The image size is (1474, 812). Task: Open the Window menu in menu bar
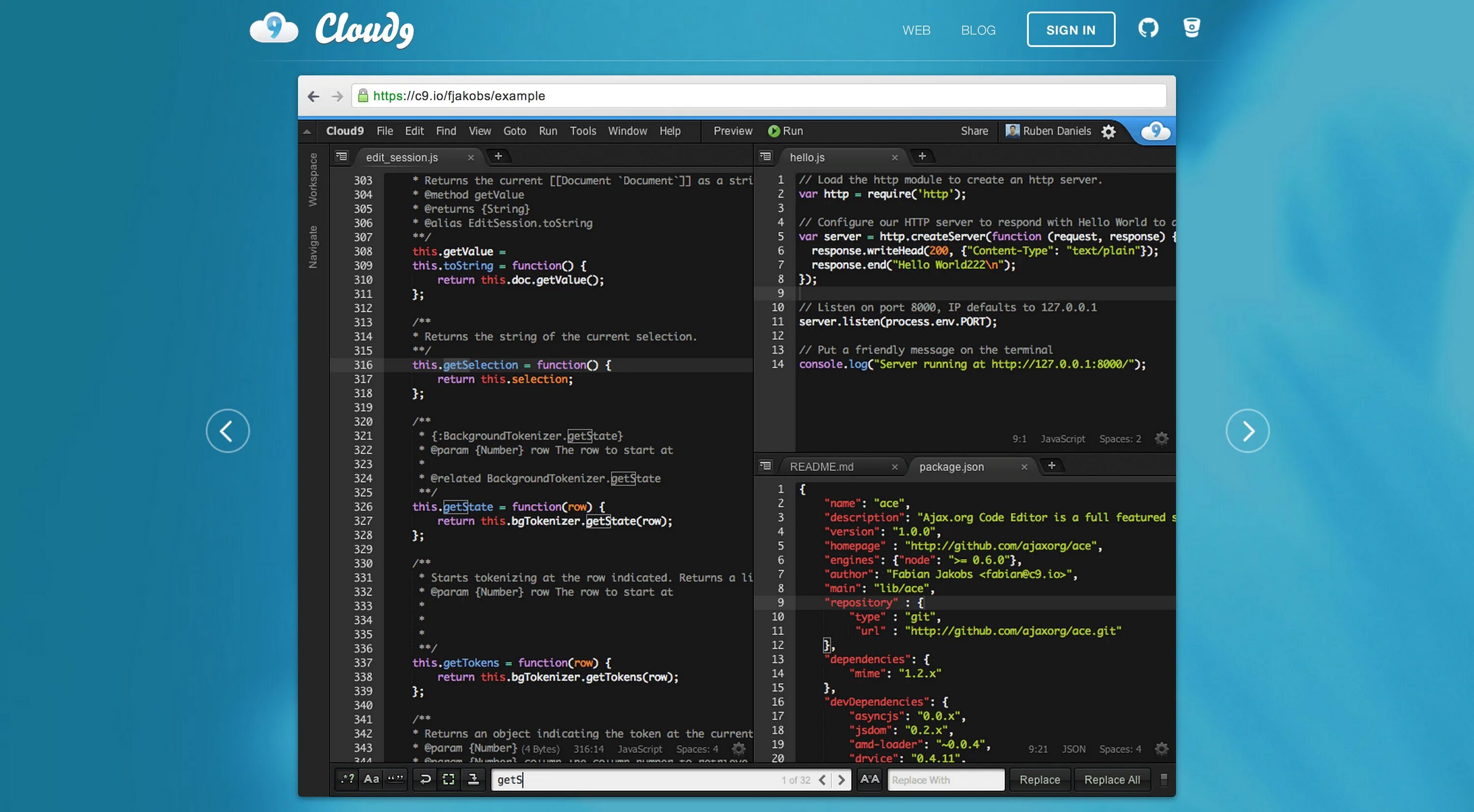[627, 130]
